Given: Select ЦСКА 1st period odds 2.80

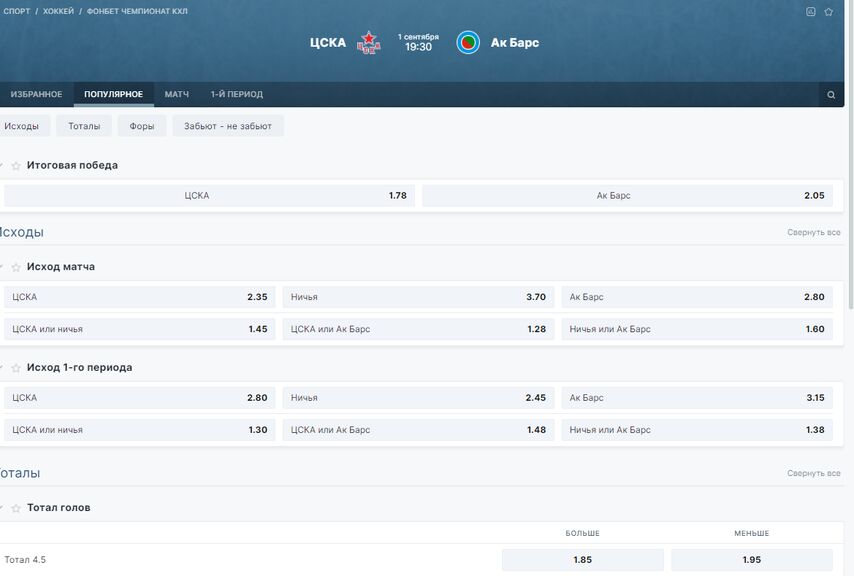Looking at the screenshot, I should (139, 397).
